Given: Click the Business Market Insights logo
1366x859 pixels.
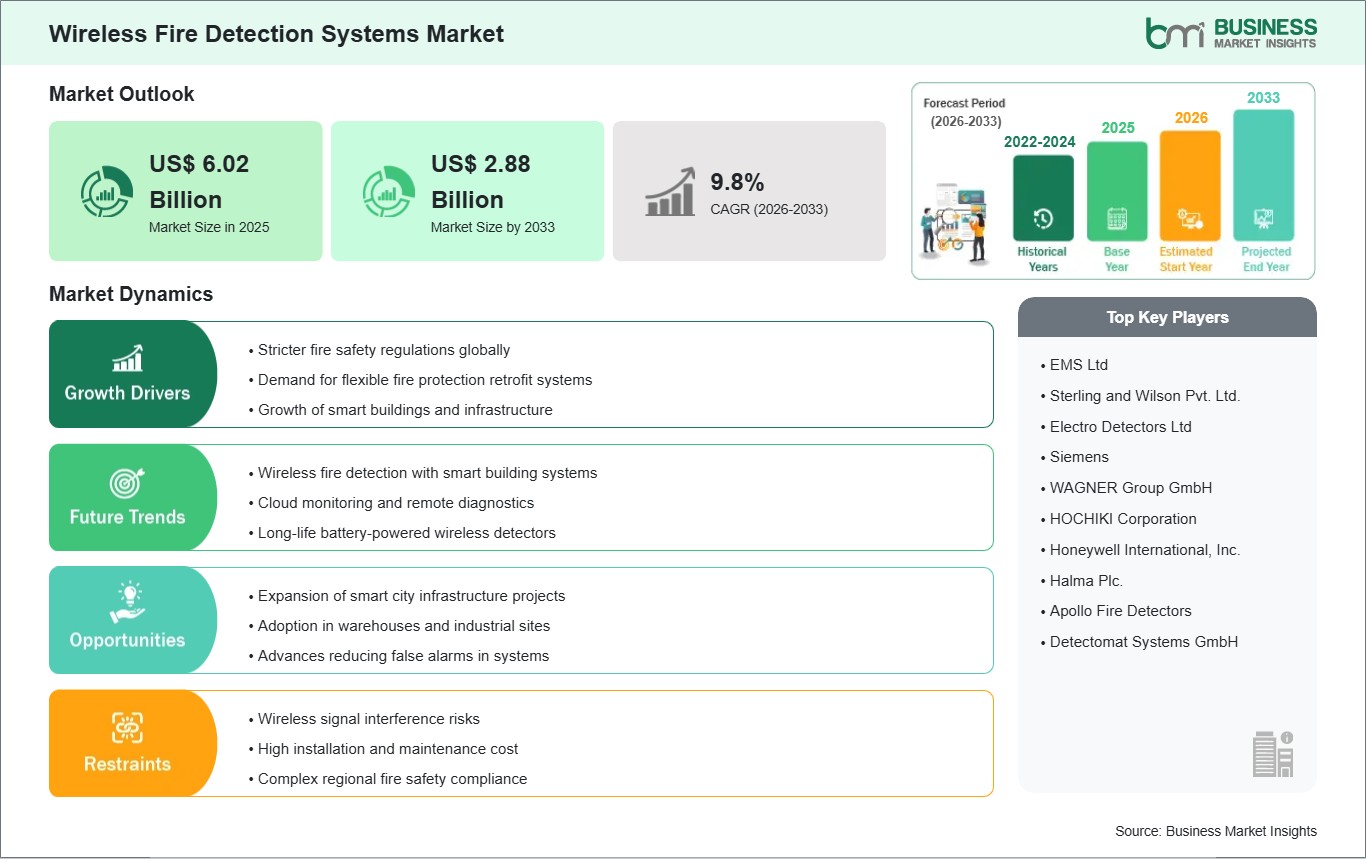Looking at the screenshot, I should (1232, 31).
